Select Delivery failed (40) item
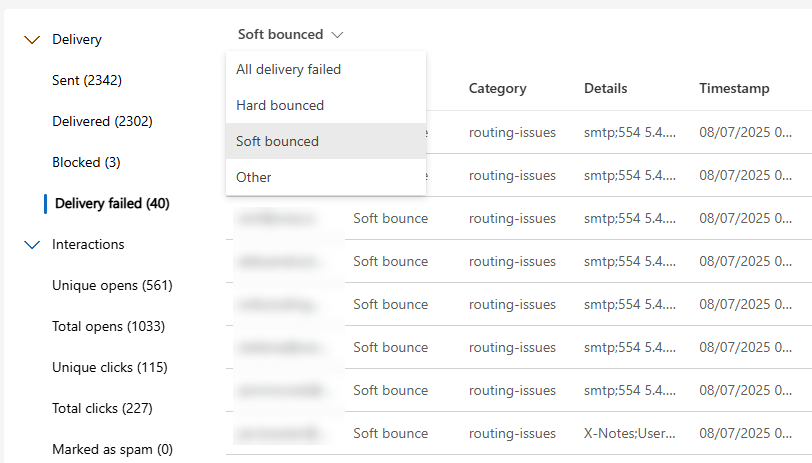Viewport: 812px width, 463px height. (x=112, y=203)
